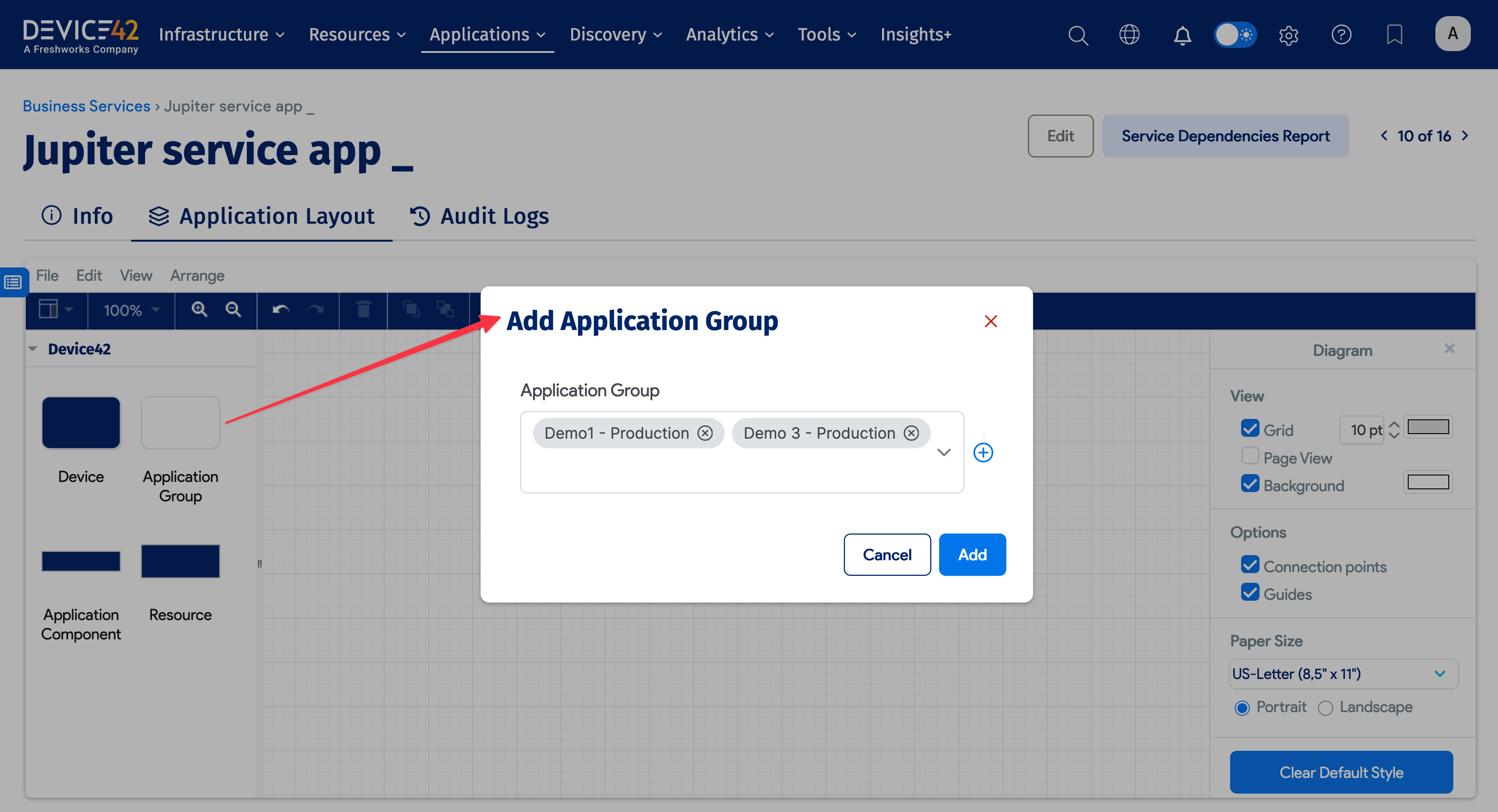Click the Clear Default Style button
The image size is (1498, 812).
click(x=1341, y=772)
